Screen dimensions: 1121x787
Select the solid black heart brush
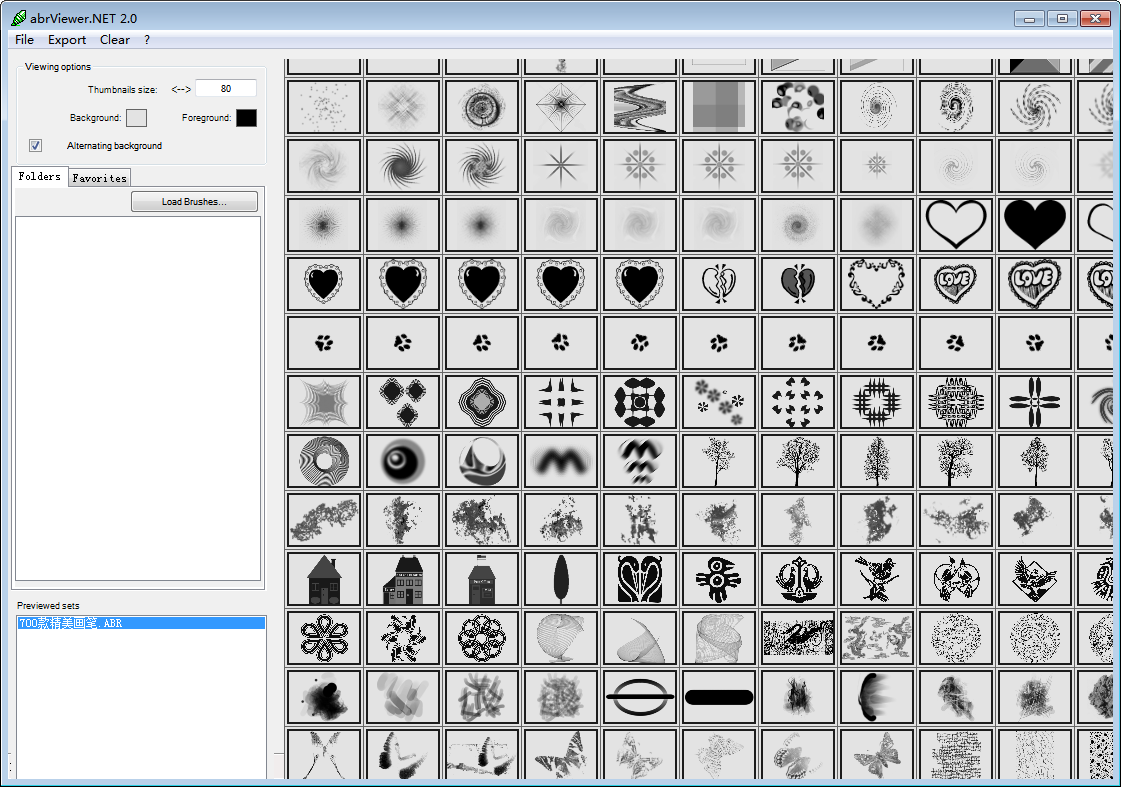(x=1034, y=224)
